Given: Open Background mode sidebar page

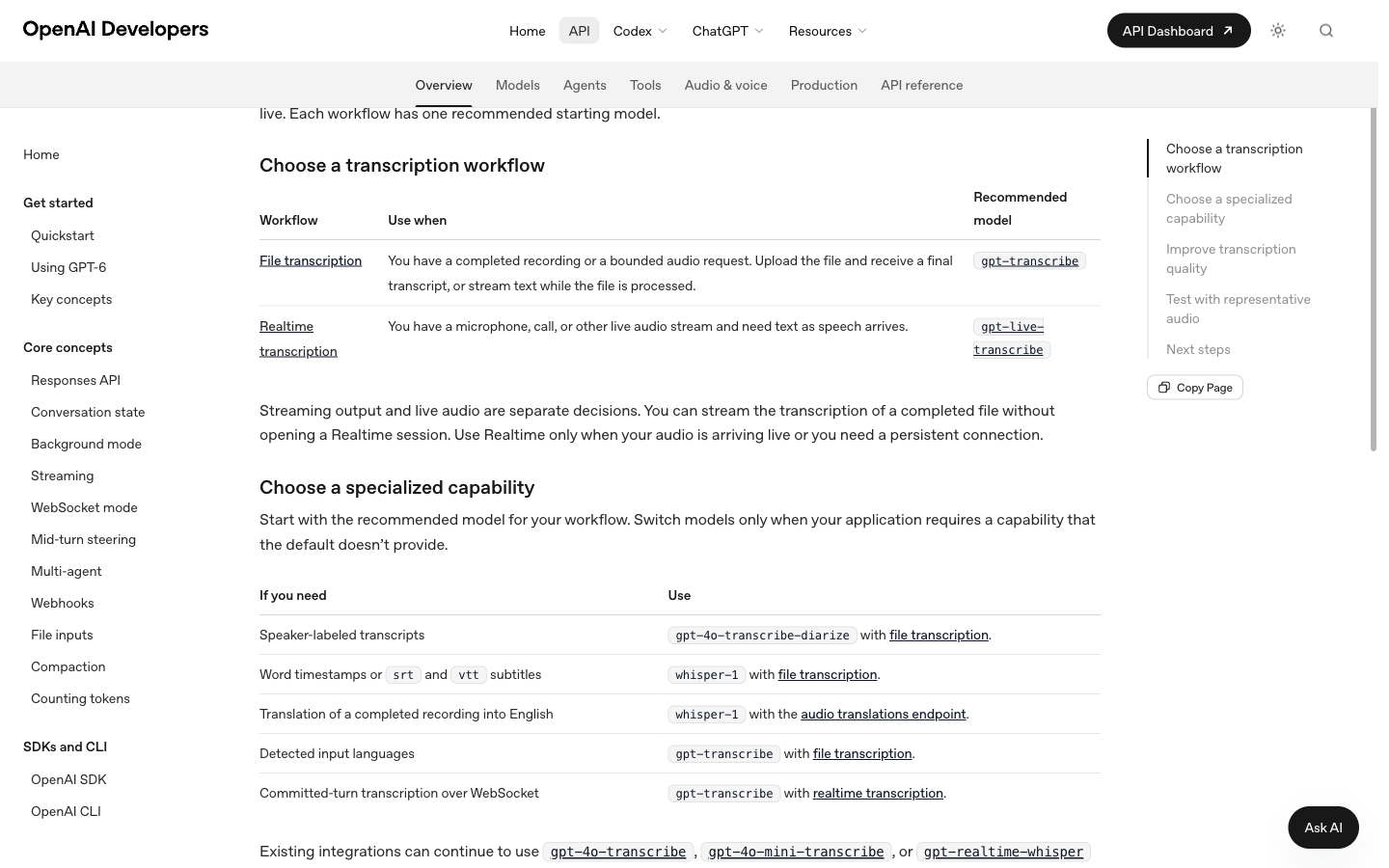Looking at the screenshot, I should 86,444.
